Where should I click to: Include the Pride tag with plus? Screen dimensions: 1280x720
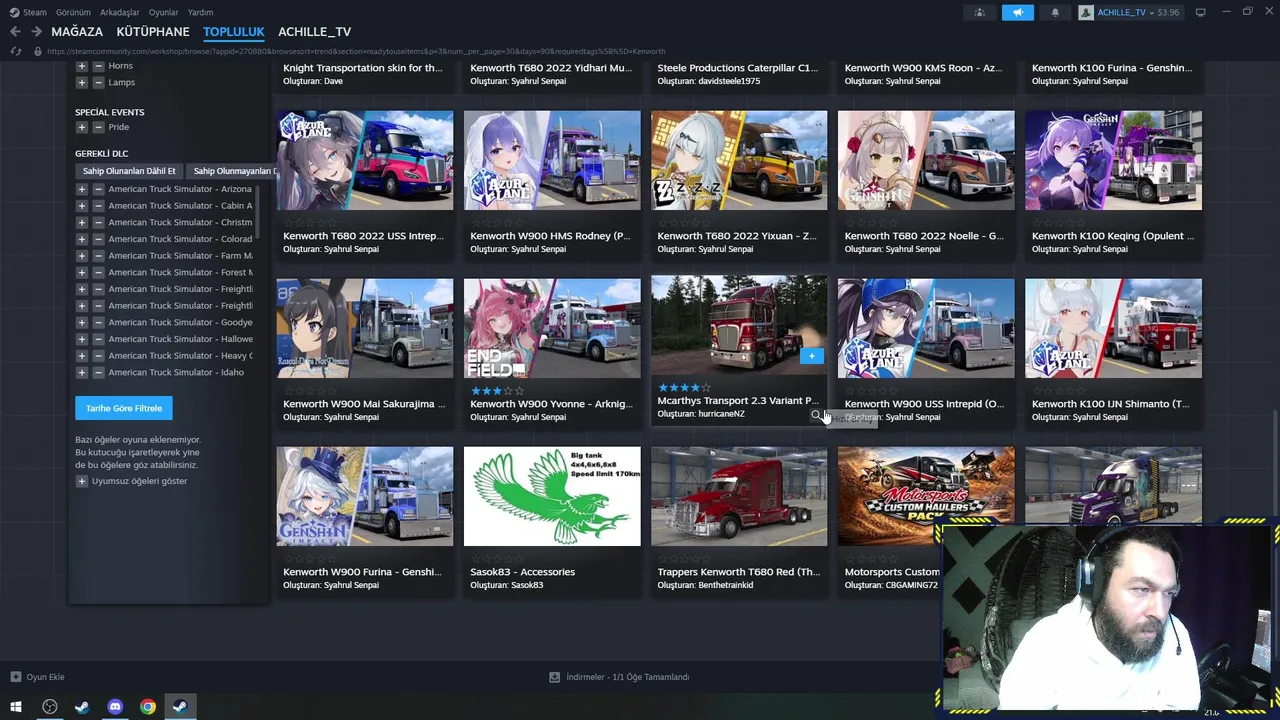point(82,127)
